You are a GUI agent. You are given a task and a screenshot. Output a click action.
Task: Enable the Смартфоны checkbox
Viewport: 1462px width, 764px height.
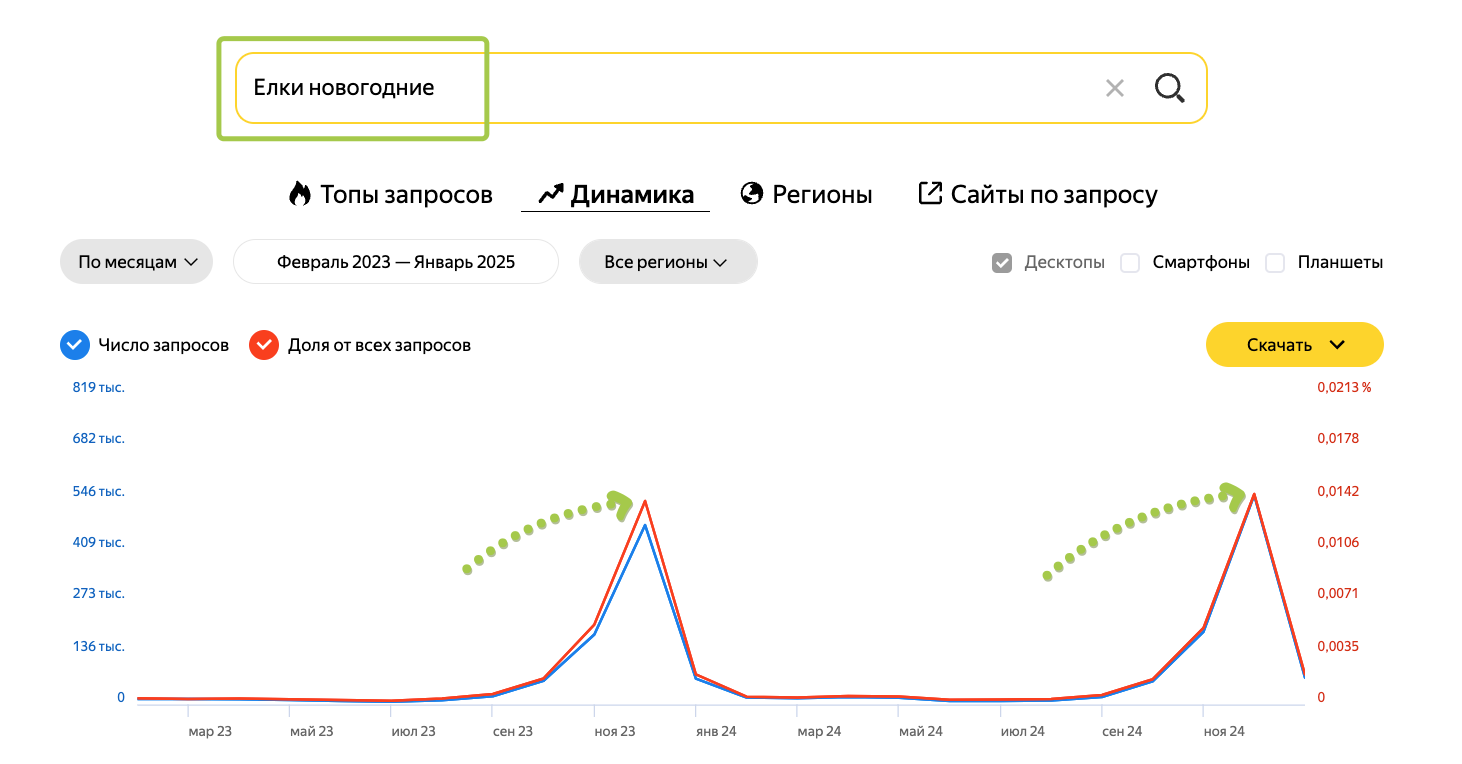1130,263
